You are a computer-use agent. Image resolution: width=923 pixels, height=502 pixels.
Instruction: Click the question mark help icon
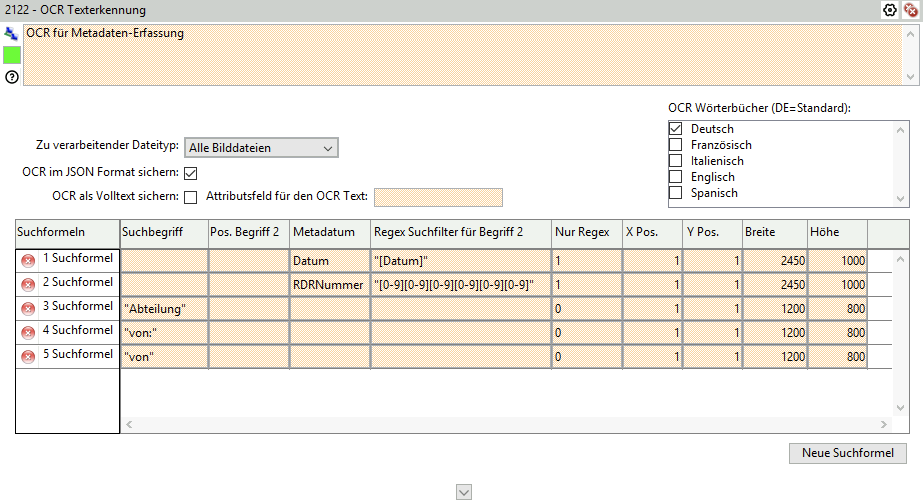(x=11, y=77)
